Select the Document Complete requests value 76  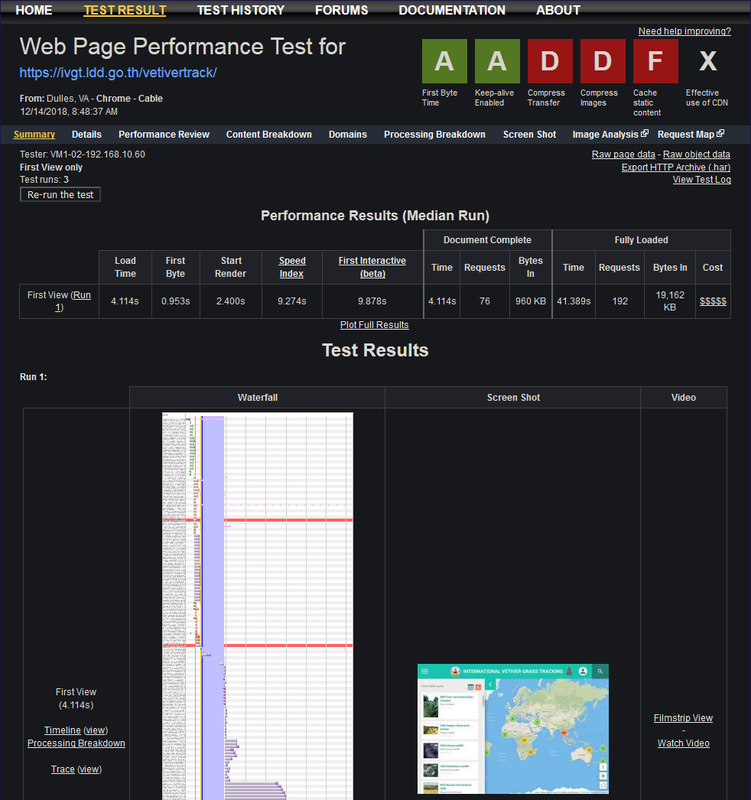click(485, 302)
